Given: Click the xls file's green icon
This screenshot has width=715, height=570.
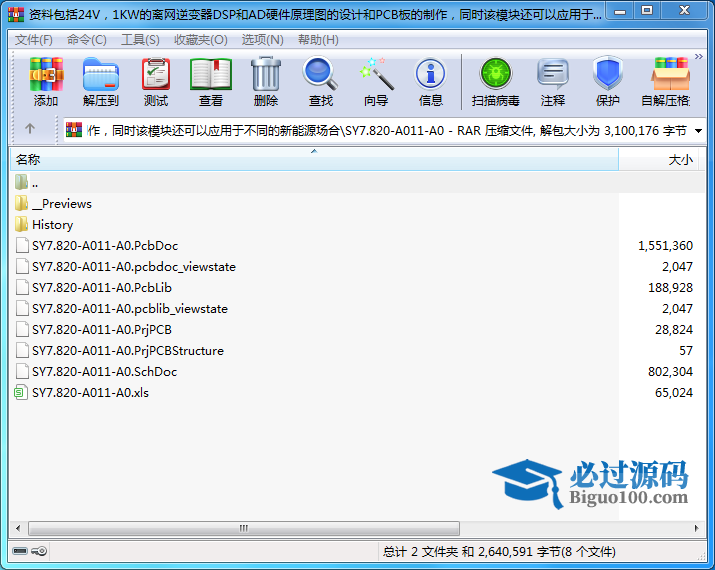Looking at the screenshot, I should (x=21, y=392).
